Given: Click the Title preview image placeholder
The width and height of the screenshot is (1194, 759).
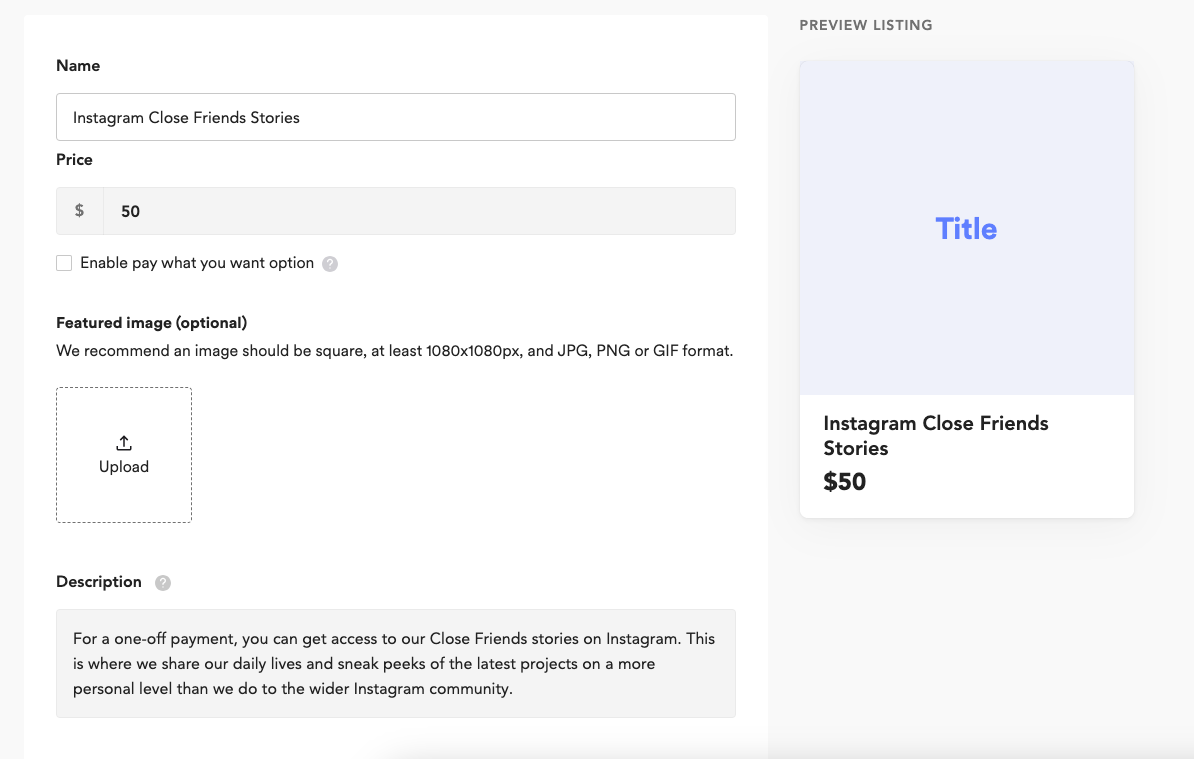Looking at the screenshot, I should (x=966, y=228).
